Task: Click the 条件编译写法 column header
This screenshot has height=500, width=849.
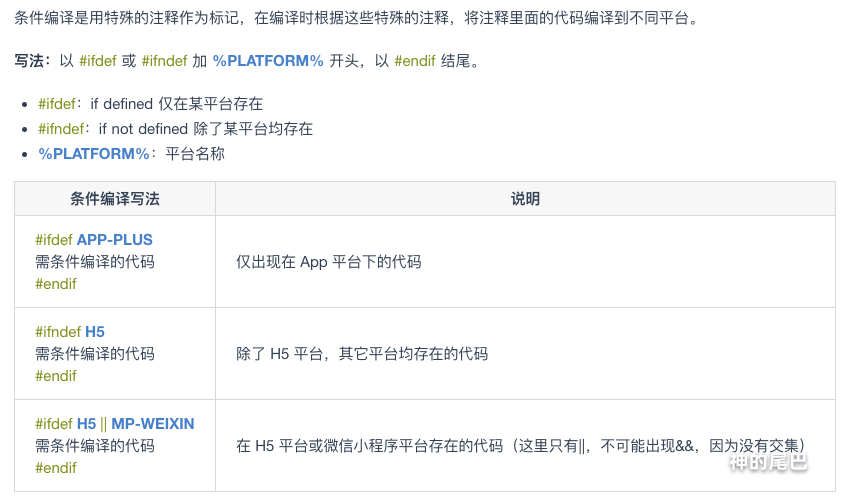Action: (x=115, y=199)
